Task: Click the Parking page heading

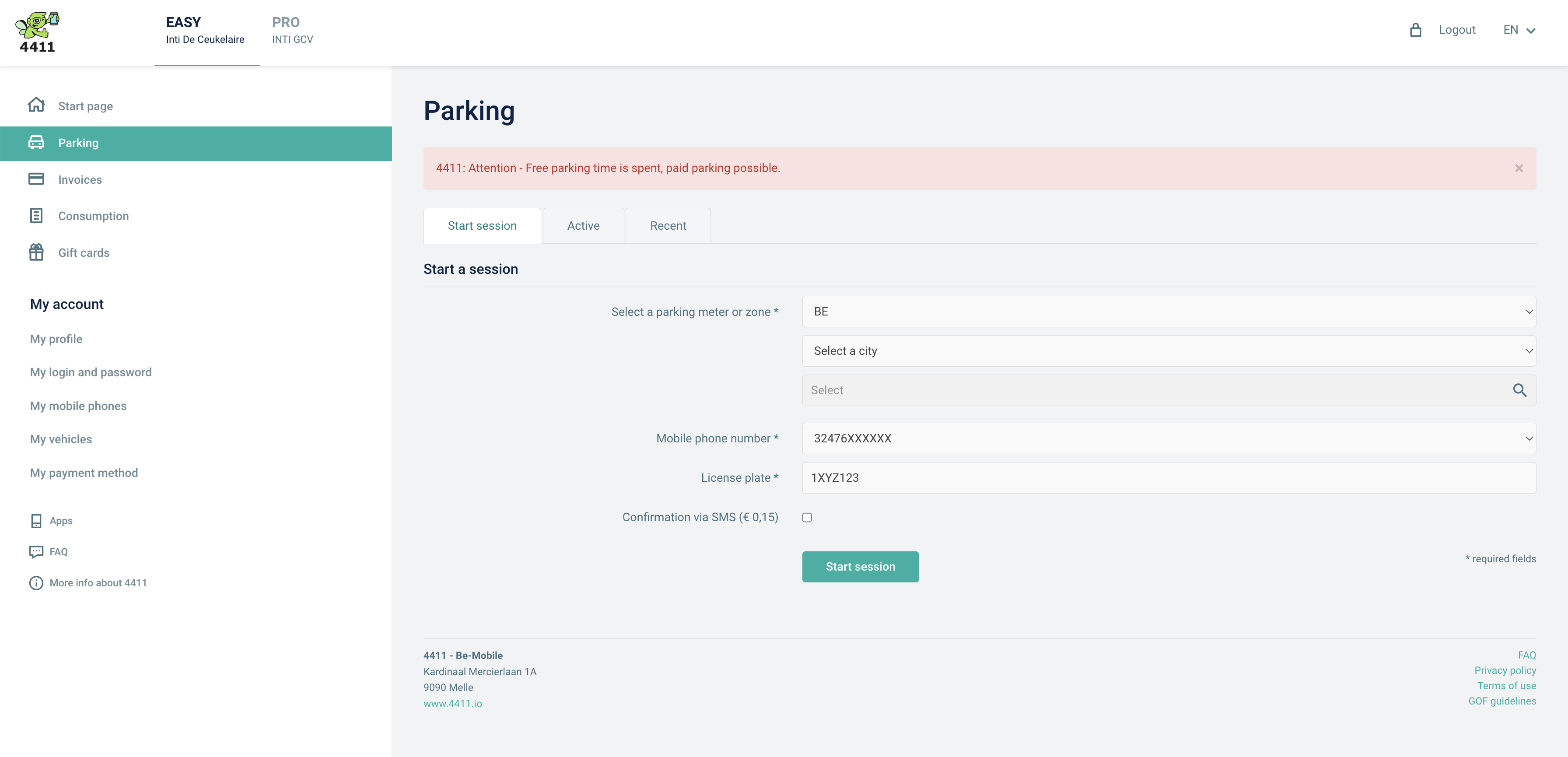Action: [469, 111]
